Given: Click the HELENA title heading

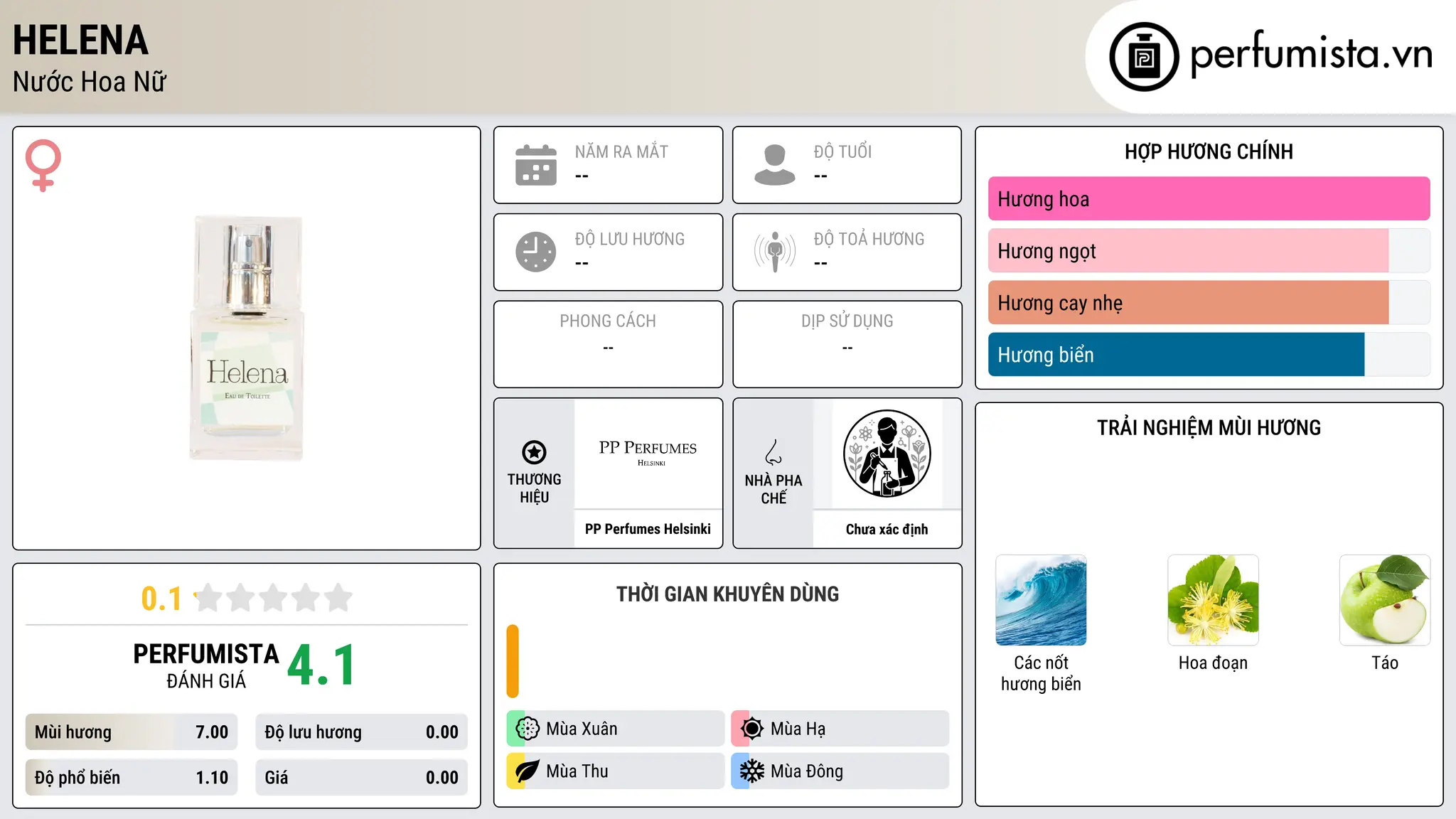Looking at the screenshot, I should (x=80, y=40).
